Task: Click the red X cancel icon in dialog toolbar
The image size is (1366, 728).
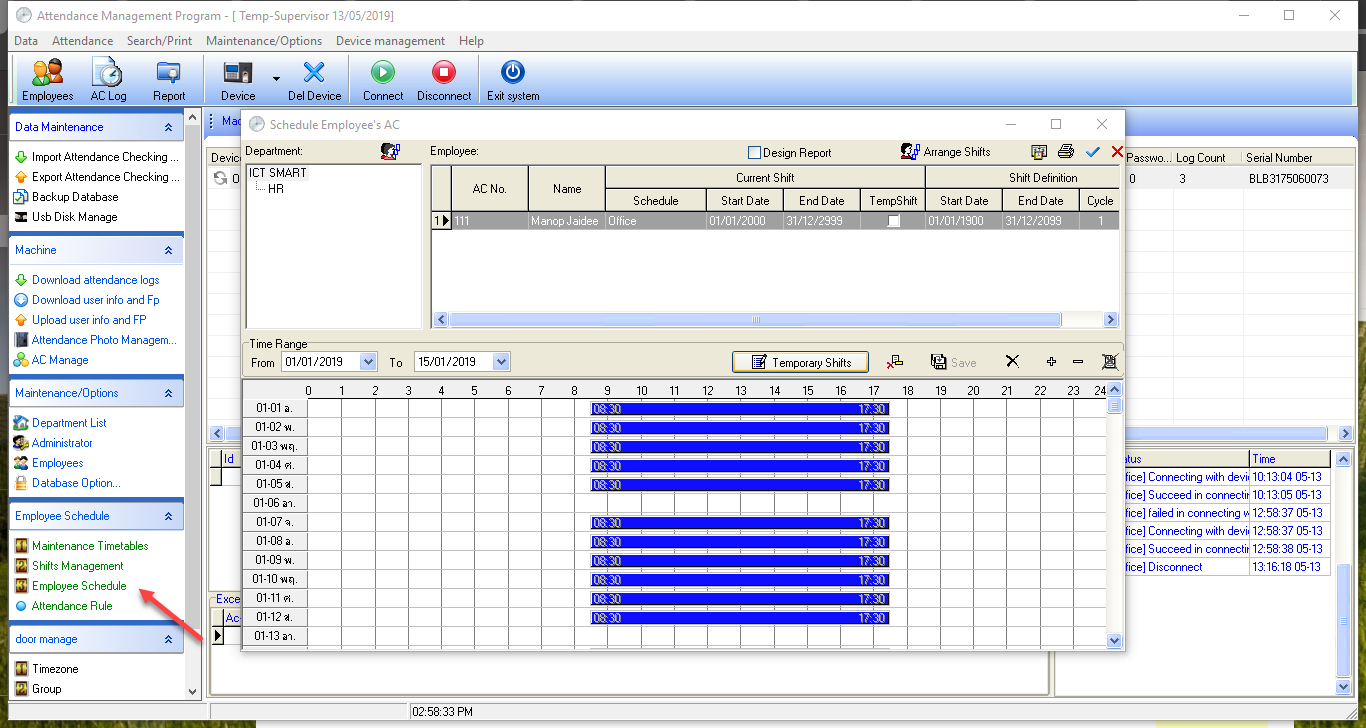Action: point(1117,152)
